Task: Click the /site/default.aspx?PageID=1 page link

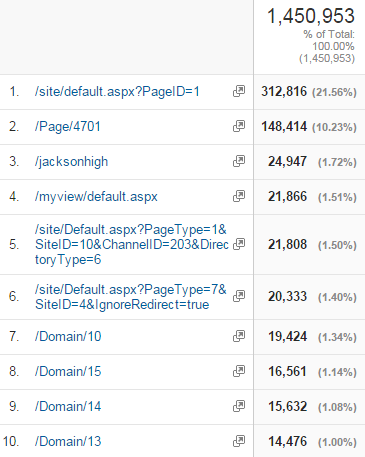Action: pos(117,92)
